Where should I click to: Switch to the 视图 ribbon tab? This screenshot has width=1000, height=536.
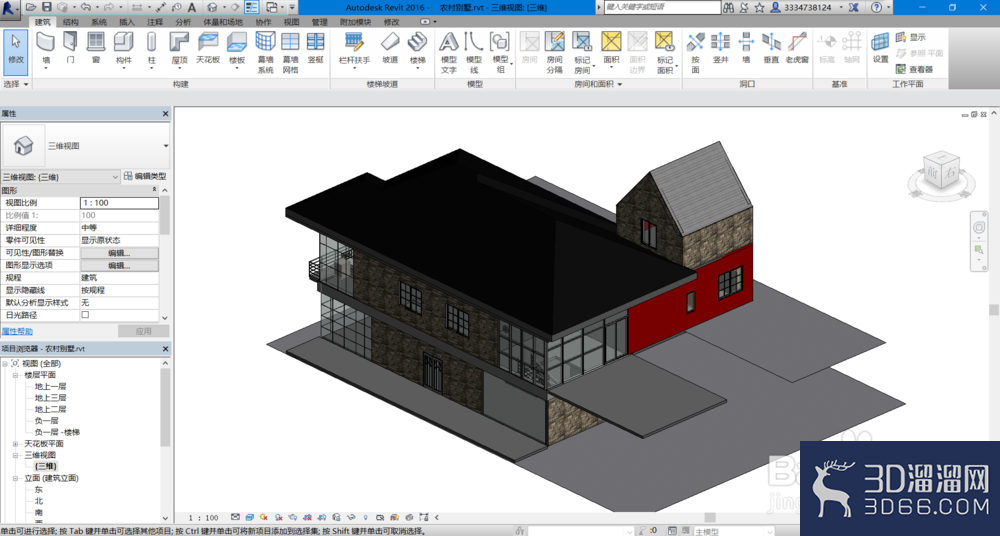[291, 22]
